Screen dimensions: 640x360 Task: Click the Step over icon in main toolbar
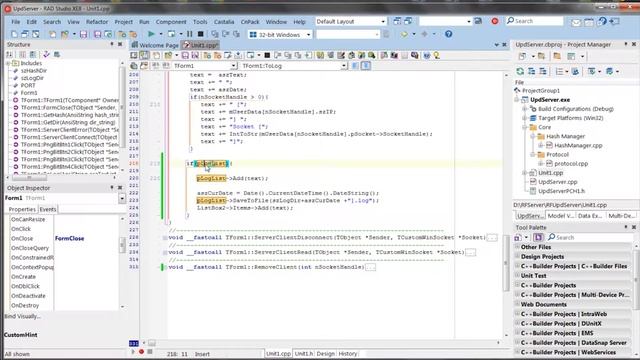[x=225, y=34]
